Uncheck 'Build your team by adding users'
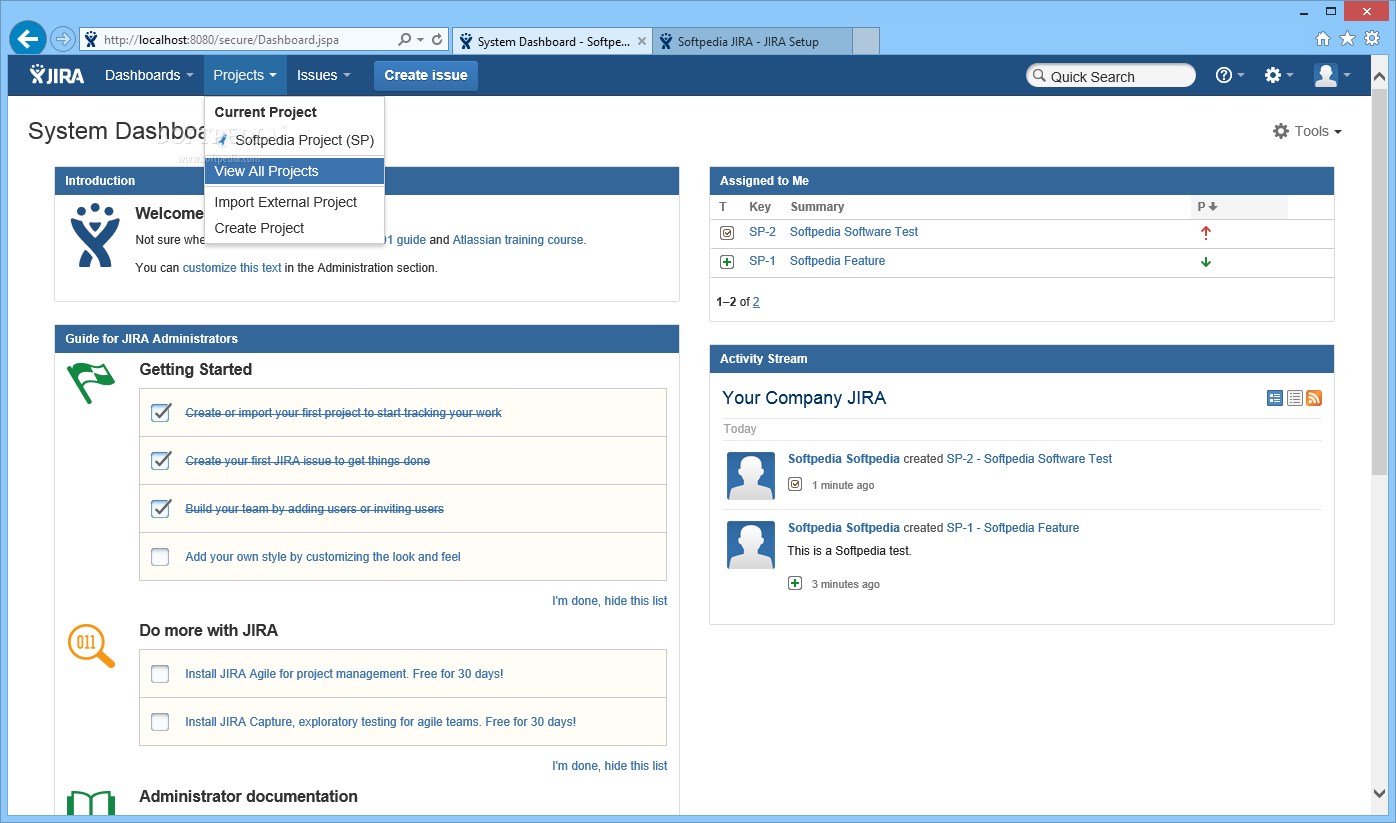1396x823 pixels. click(160, 509)
